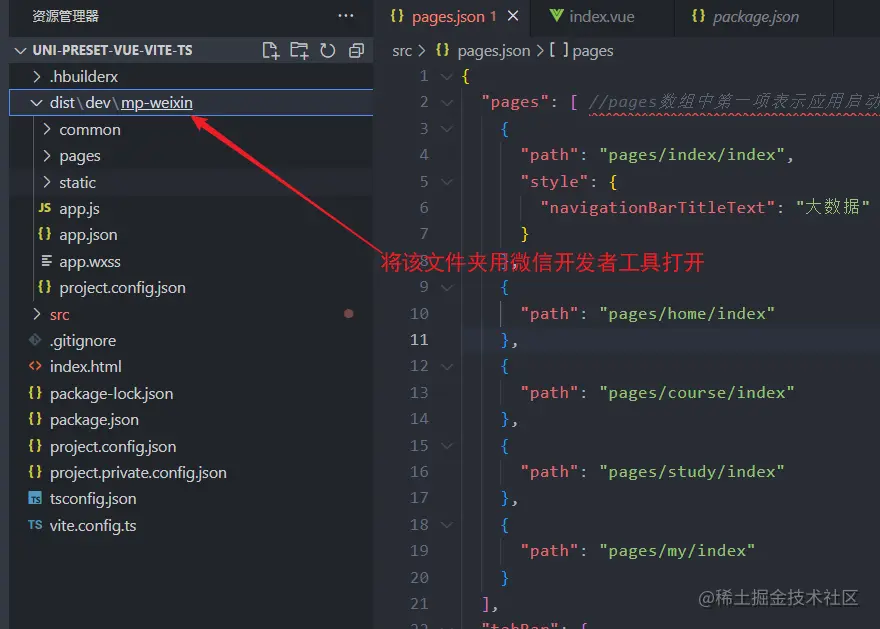Image resolution: width=880 pixels, height=629 pixels.
Task: Fold the object starting at line 18
Action: tap(447, 525)
